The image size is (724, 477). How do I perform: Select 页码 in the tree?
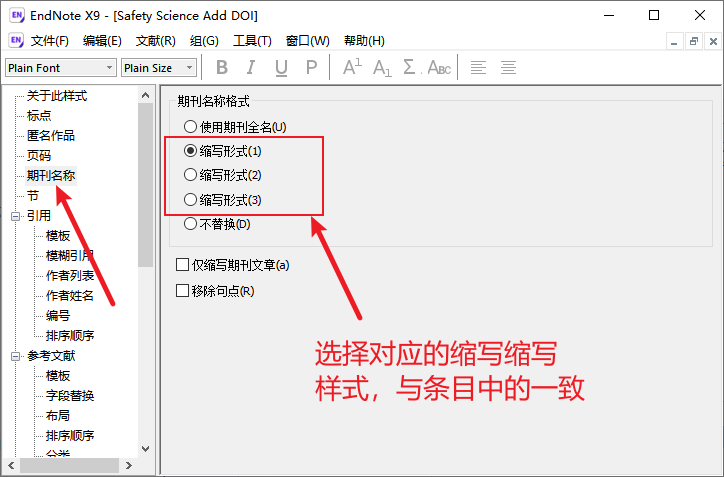click(x=39, y=156)
